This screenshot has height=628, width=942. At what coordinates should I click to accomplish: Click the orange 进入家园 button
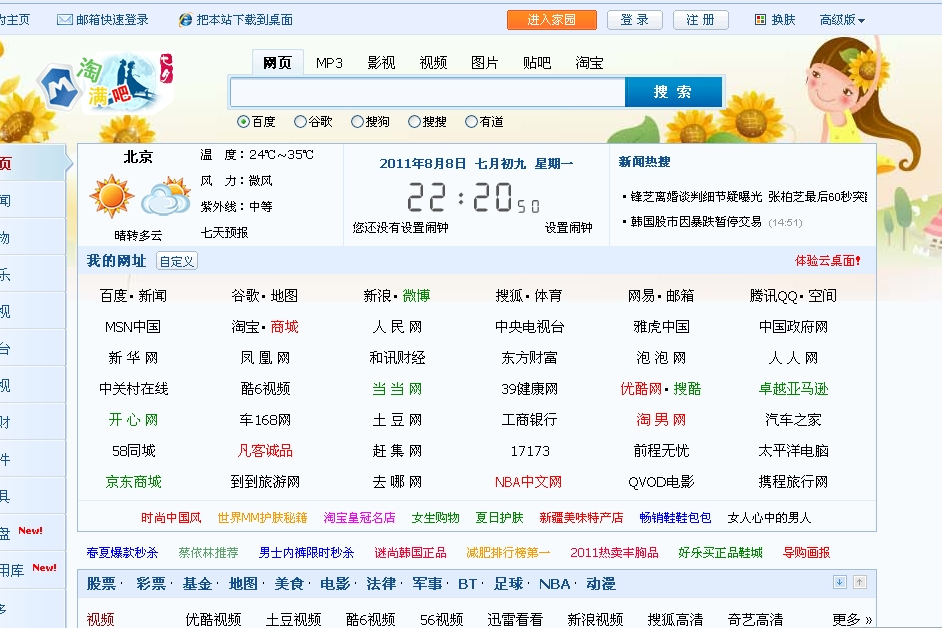(552, 20)
